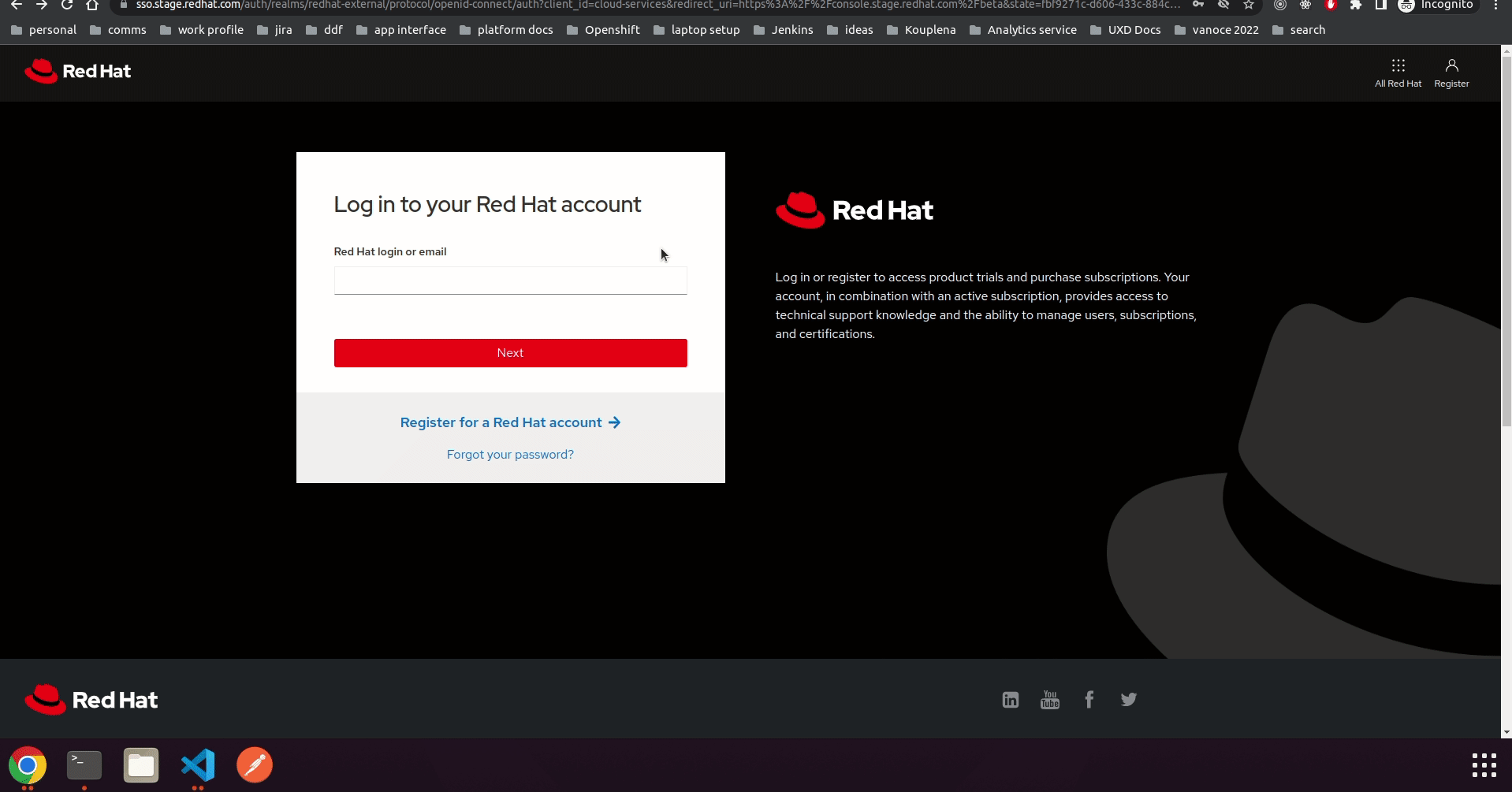Click the crossed-out eye icon in address bar
The image size is (1512, 792).
pyautogui.click(x=1223, y=5)
